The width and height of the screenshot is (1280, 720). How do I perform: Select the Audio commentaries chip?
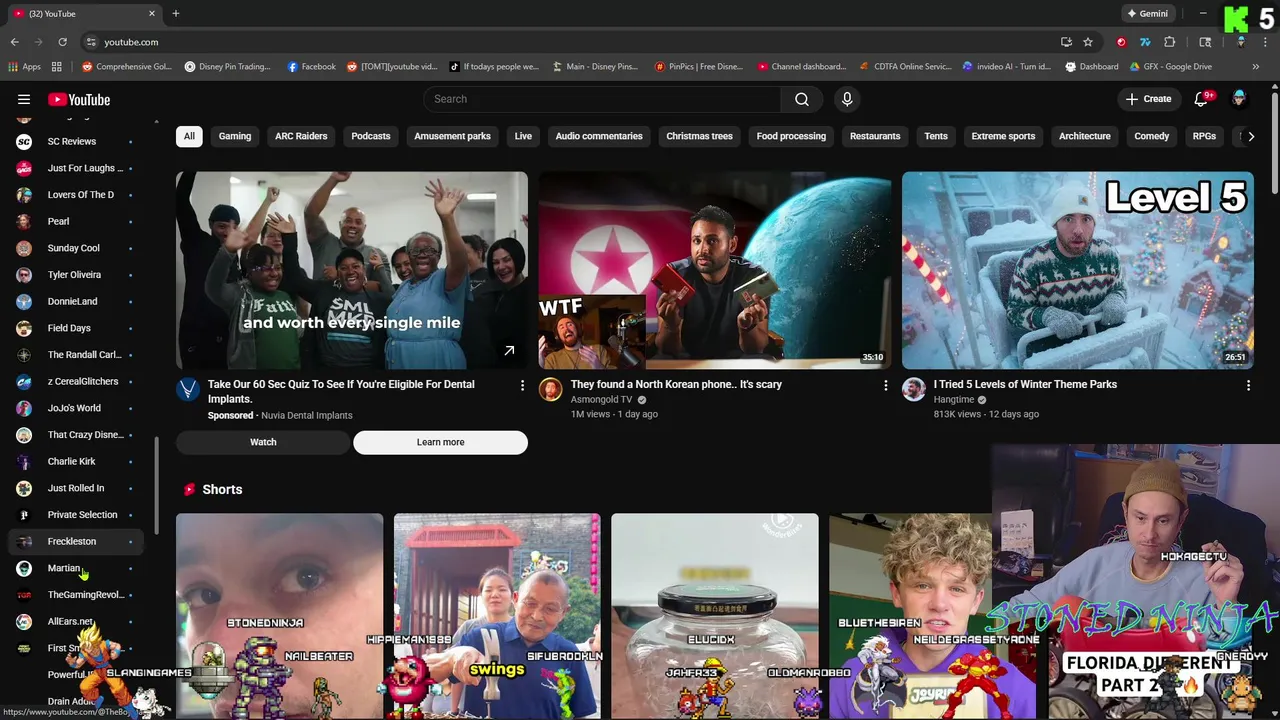coord(599,136)
